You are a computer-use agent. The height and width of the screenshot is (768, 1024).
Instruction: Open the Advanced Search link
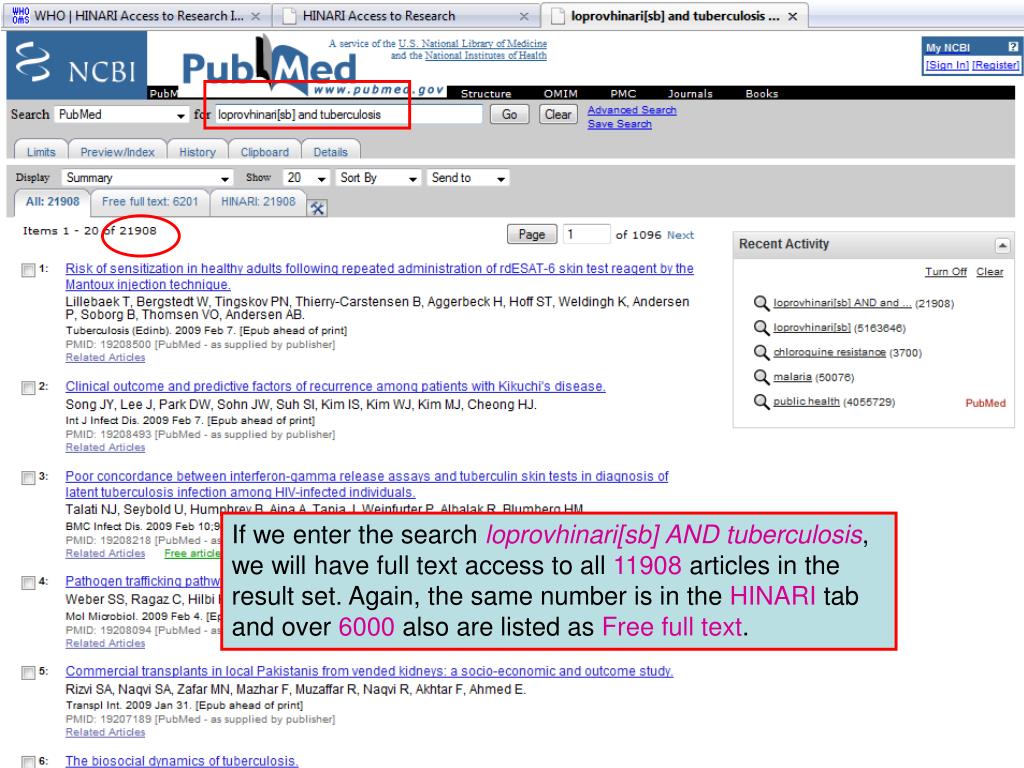tap(632, 110)
